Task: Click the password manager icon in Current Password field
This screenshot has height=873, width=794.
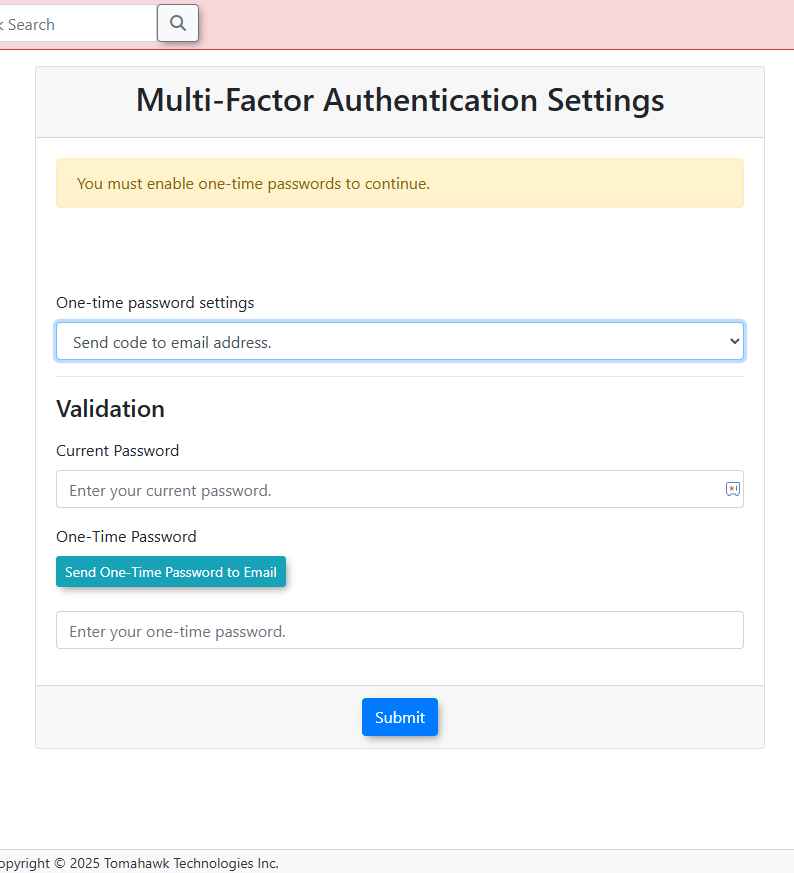Action: 733,489
